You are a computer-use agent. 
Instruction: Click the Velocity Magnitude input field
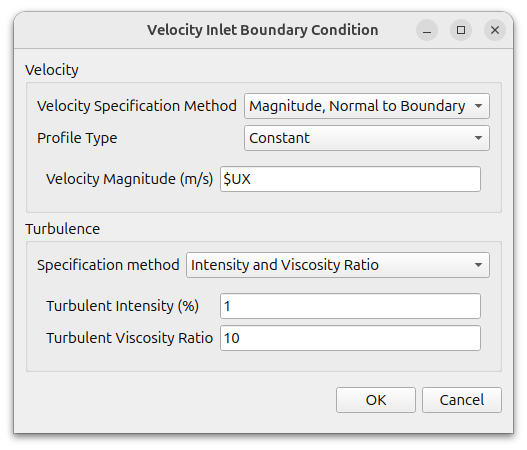point(350,179)
